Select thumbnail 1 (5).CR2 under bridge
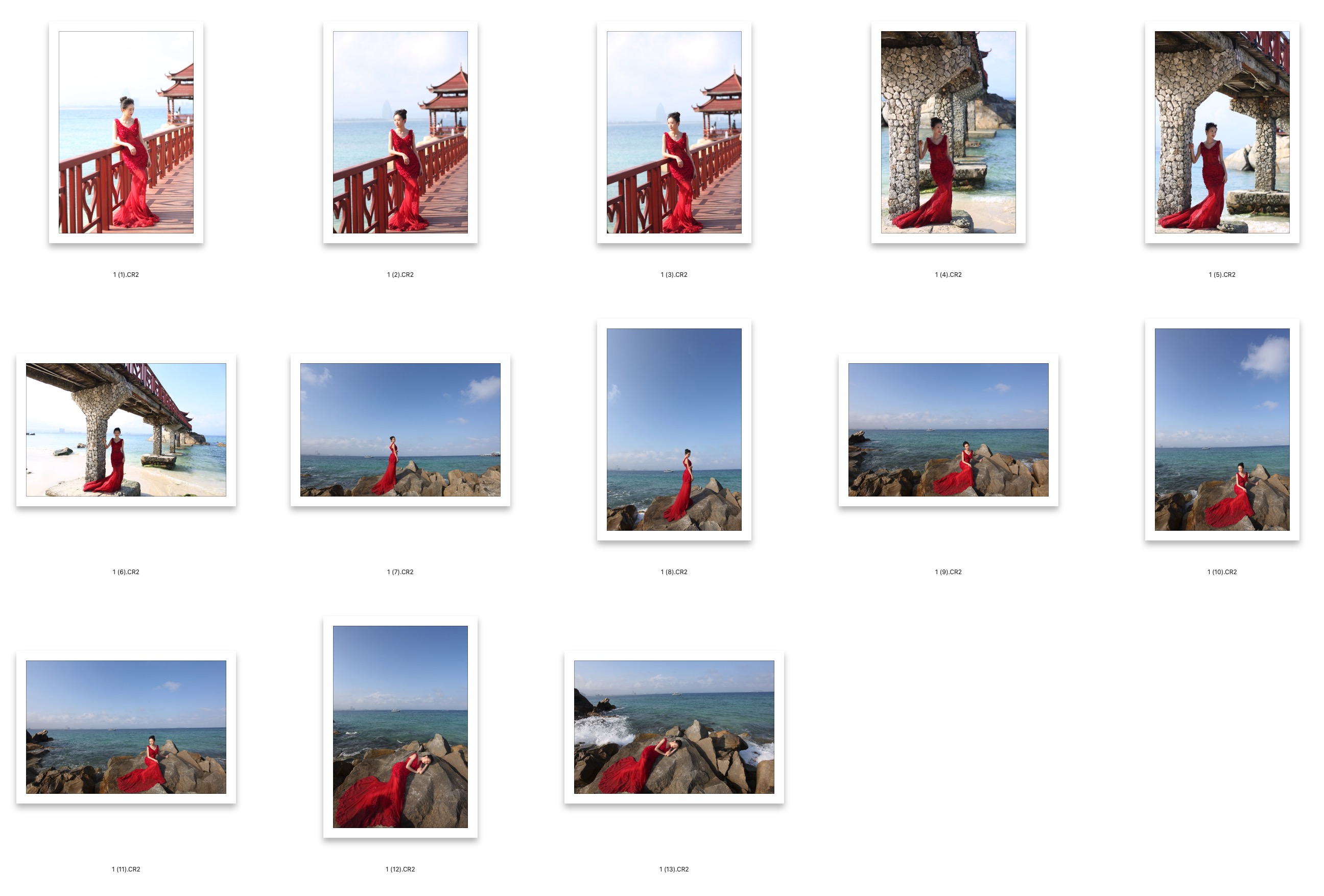The image size is (1324, 896). pos(1222,132)
